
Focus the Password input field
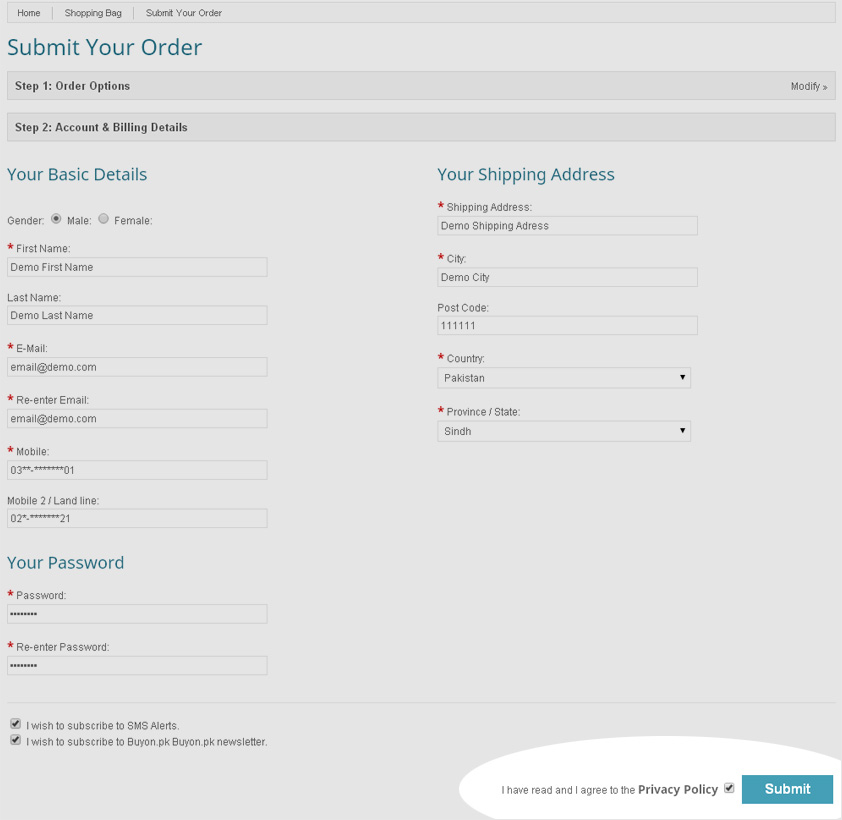click(137, 614)
